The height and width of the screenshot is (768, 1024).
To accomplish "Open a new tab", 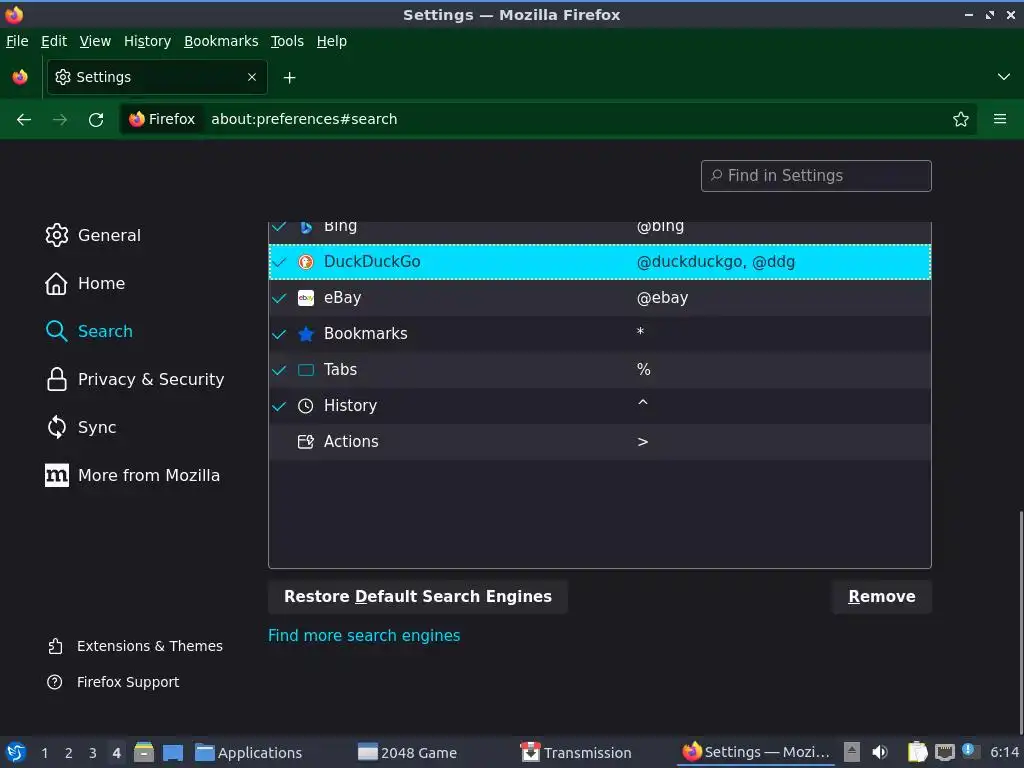I will coord(289,78).
